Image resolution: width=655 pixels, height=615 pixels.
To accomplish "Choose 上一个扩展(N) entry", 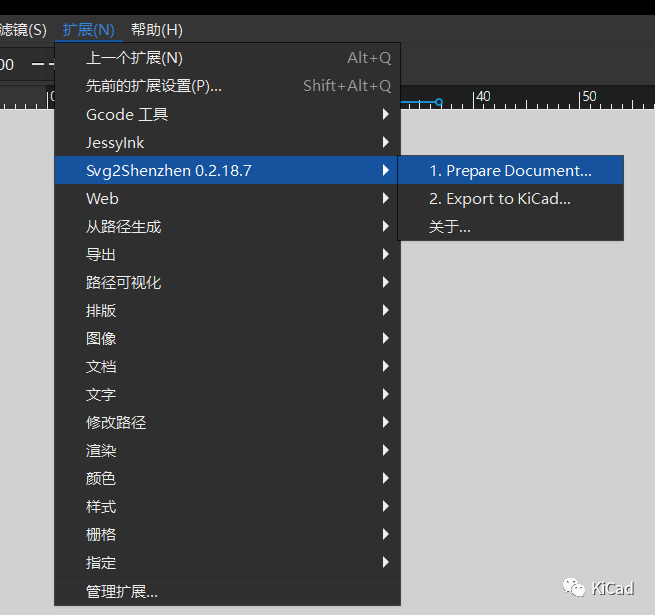I will click(228, 58).
